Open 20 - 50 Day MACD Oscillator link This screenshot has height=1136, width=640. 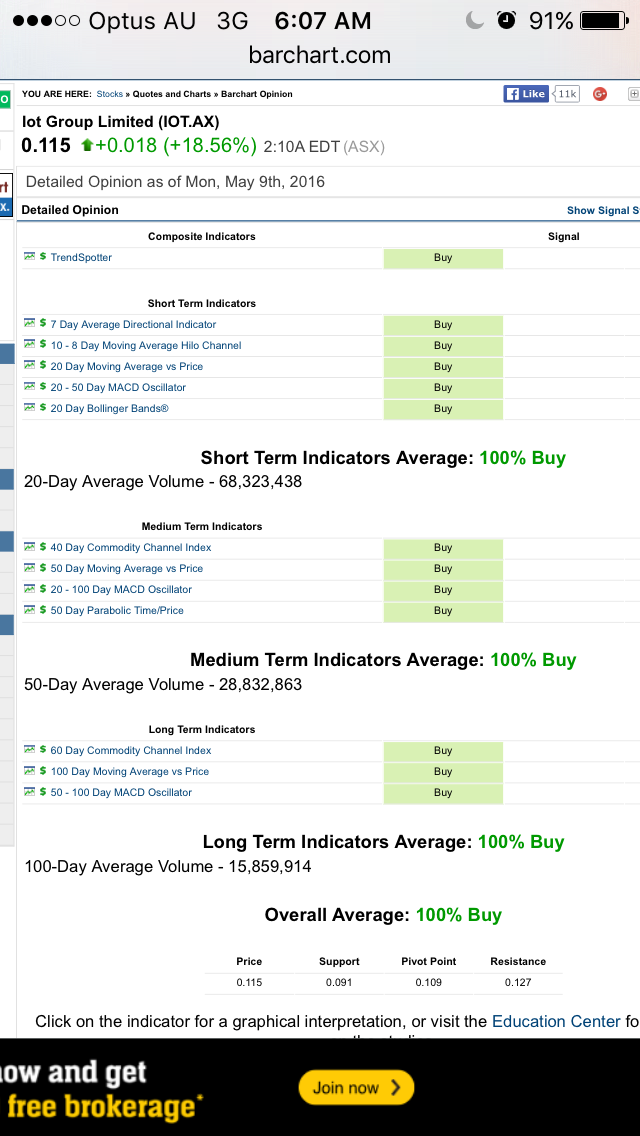point(118,388)
